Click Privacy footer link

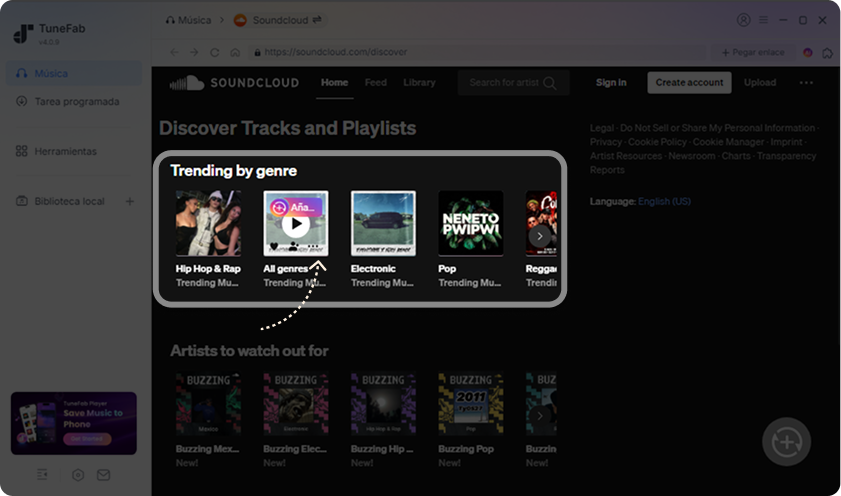pos(606,142)
